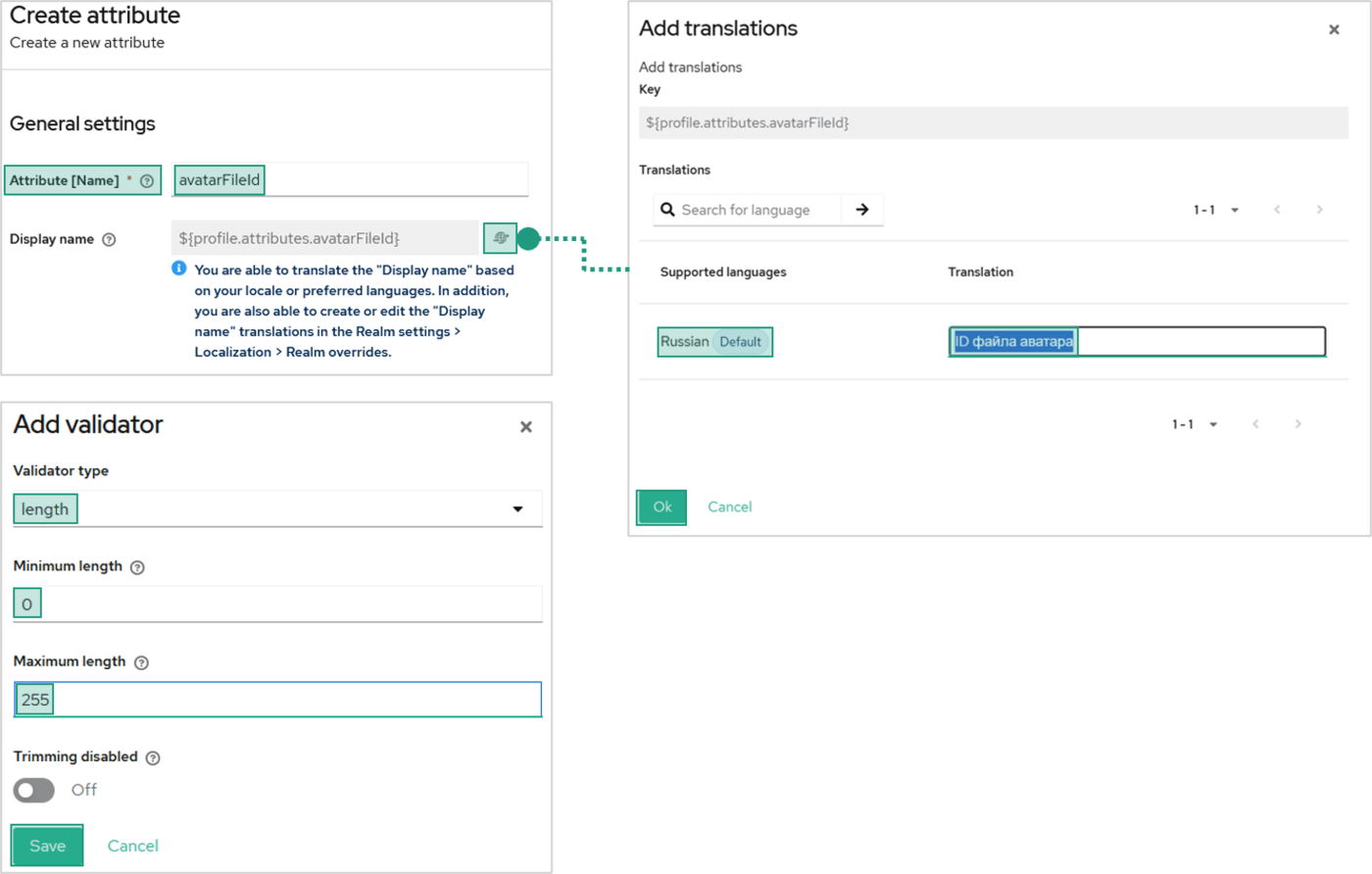The height and width of the screenshot is (874, 1372).
Task: Click Cancel in Add translations dialog
Action: coord(729,507)
